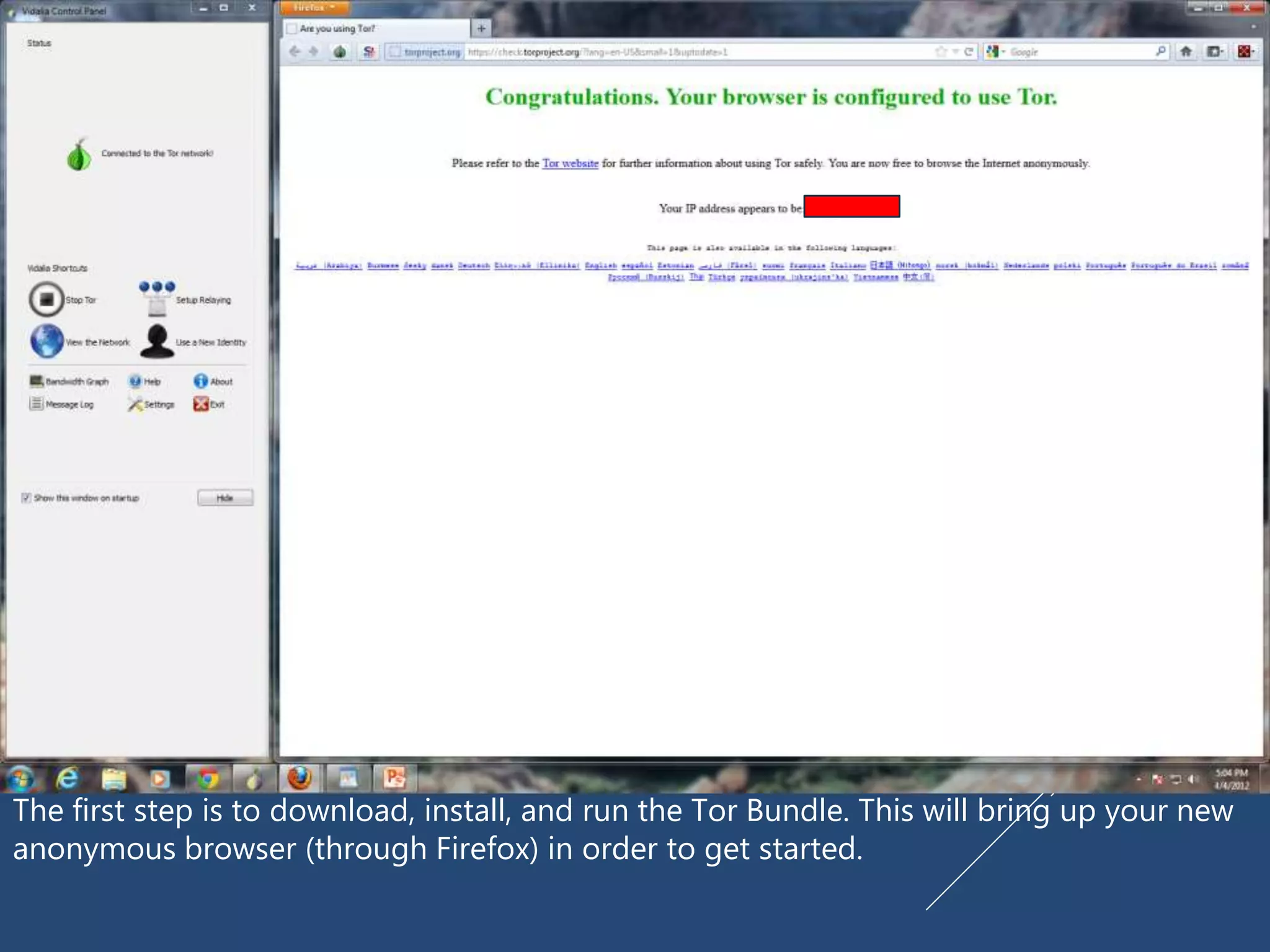Image resolution: width=1270 pixels, height=952 pixels.
Task: Click the Stop Tor icon
Action: click(x=47, y=299)
